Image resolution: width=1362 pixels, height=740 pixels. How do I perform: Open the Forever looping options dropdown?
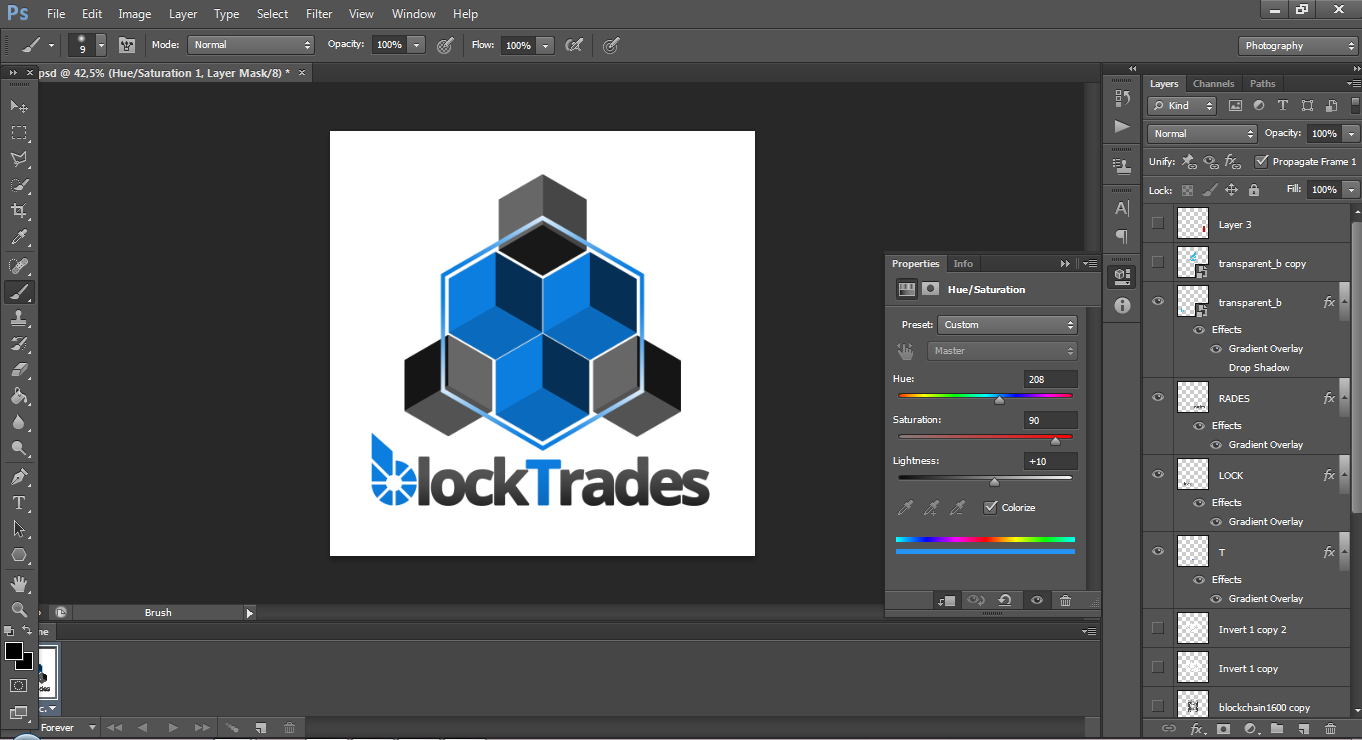[69, 728]
